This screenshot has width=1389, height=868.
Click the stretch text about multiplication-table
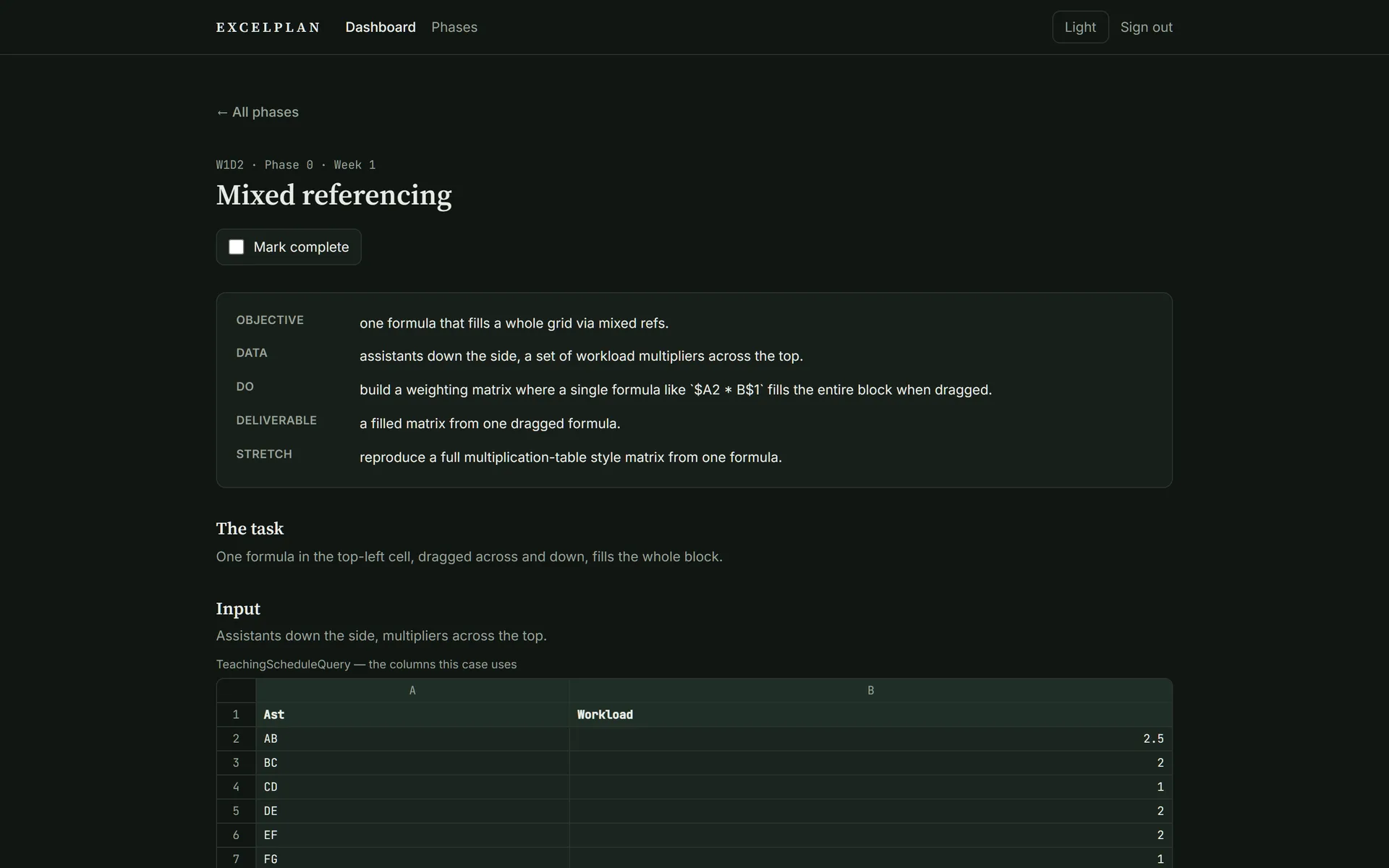(x=571, y=458)
